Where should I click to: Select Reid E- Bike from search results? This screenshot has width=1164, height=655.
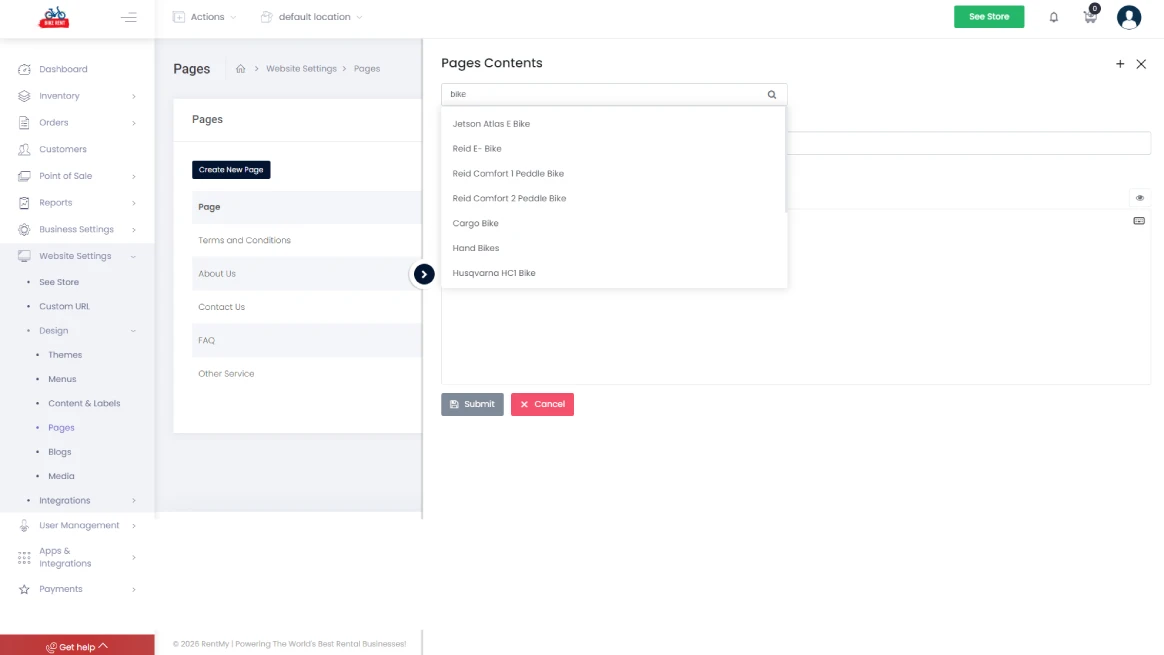477,148
